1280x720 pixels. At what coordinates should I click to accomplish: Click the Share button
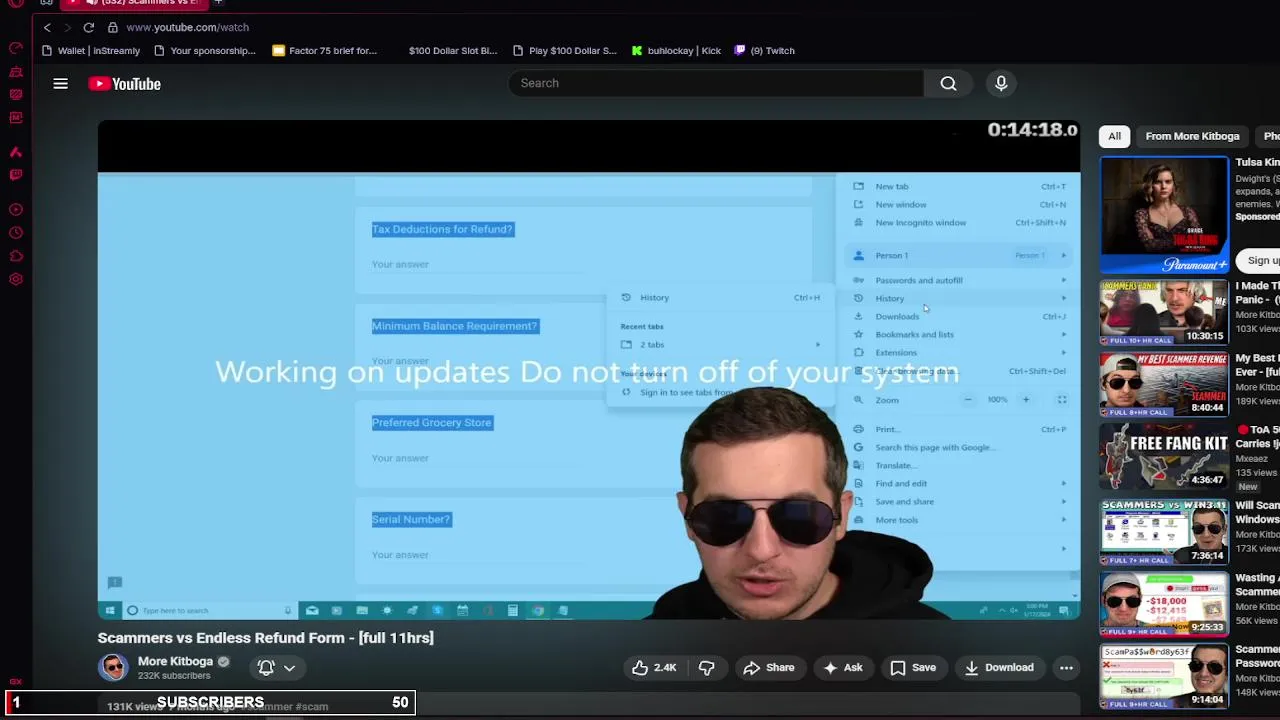tap(768, 668)
